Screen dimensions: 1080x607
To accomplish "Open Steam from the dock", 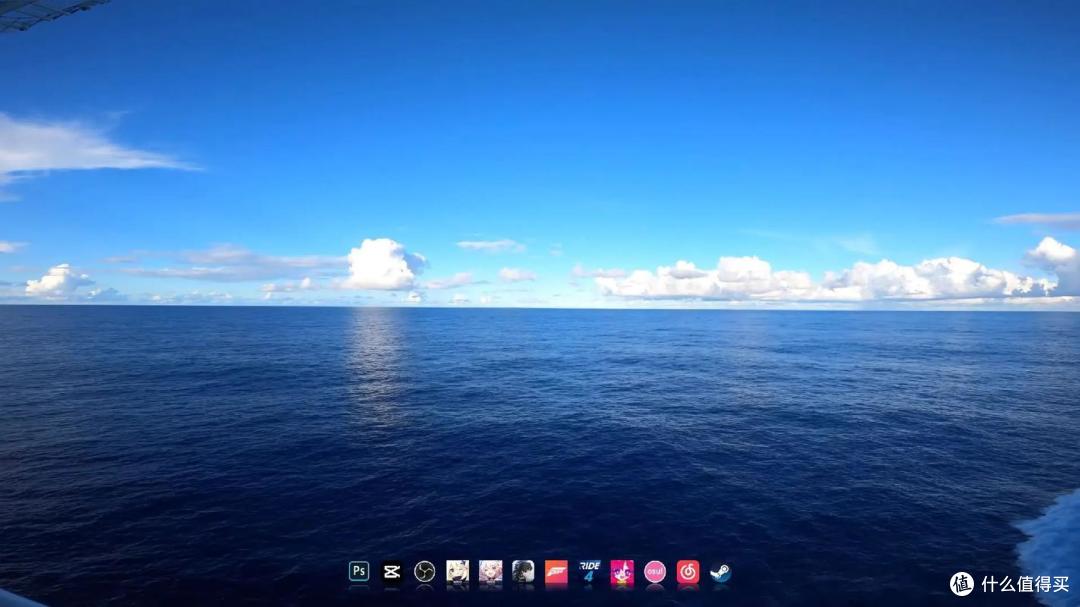I will click(x=720, y=571).
